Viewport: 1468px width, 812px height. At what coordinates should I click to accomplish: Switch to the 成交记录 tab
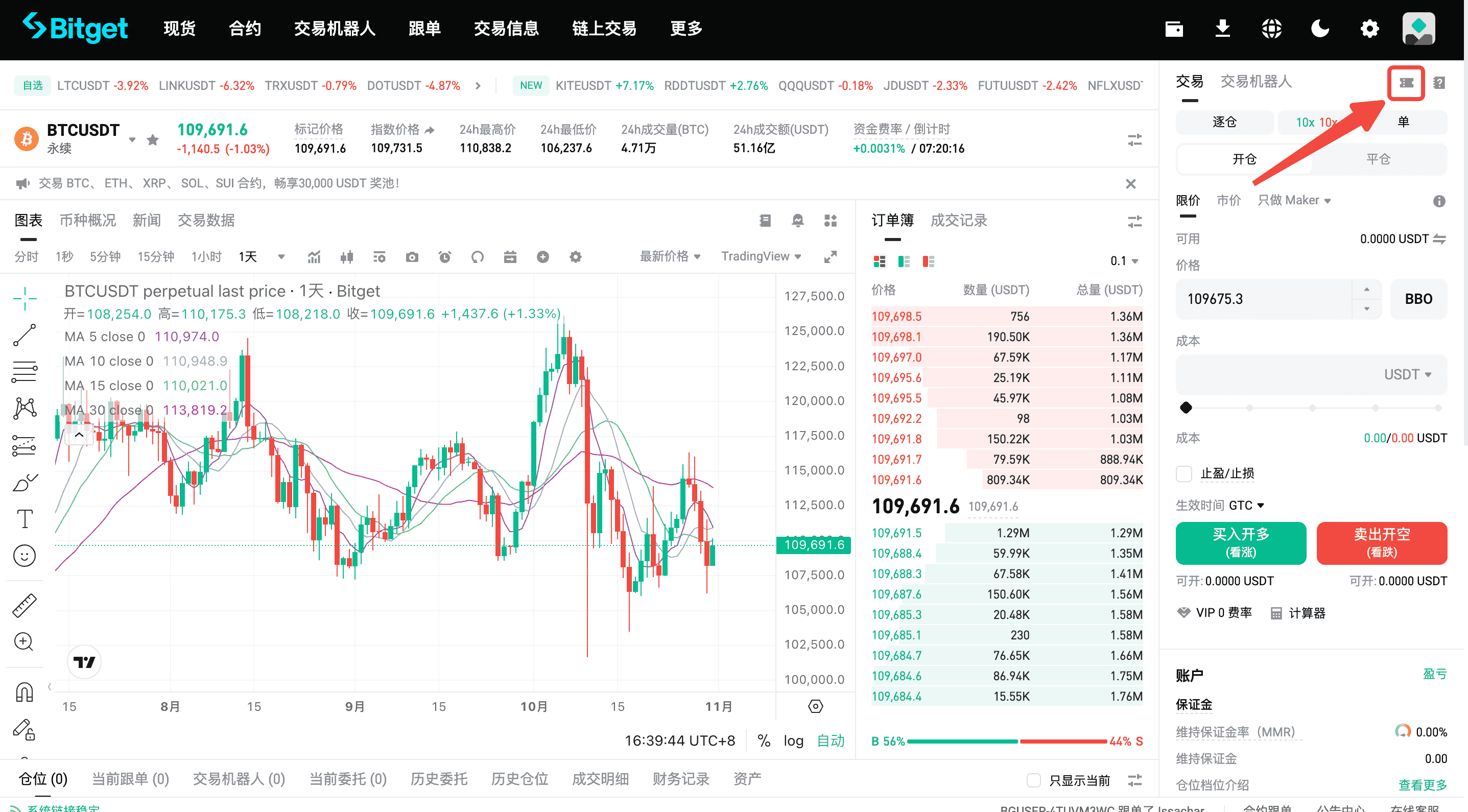click(x=959, y=221)
